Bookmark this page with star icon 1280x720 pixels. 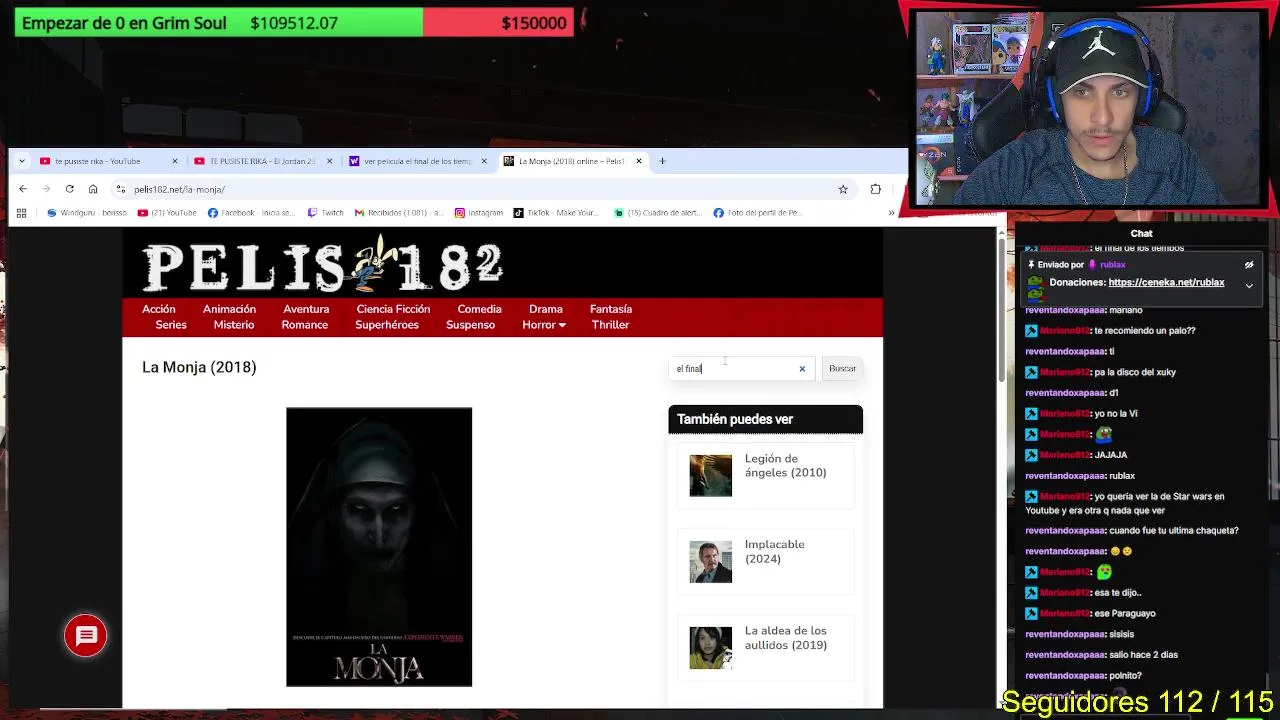coord(843,189)
